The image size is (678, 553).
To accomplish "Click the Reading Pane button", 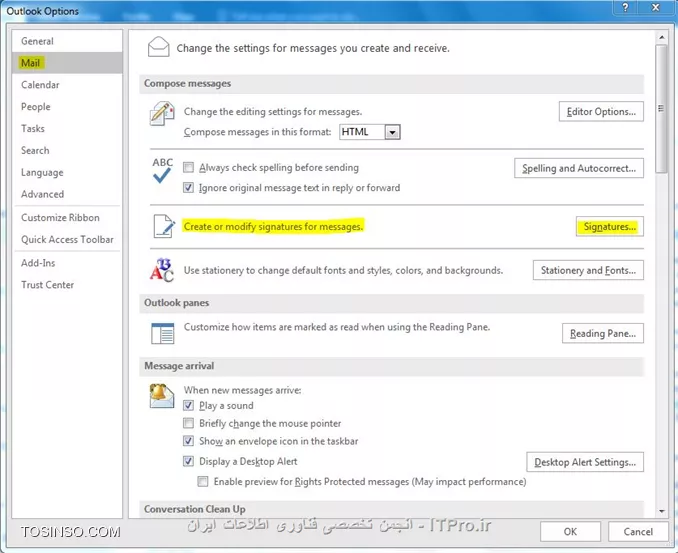I will (x=603, y=333).
